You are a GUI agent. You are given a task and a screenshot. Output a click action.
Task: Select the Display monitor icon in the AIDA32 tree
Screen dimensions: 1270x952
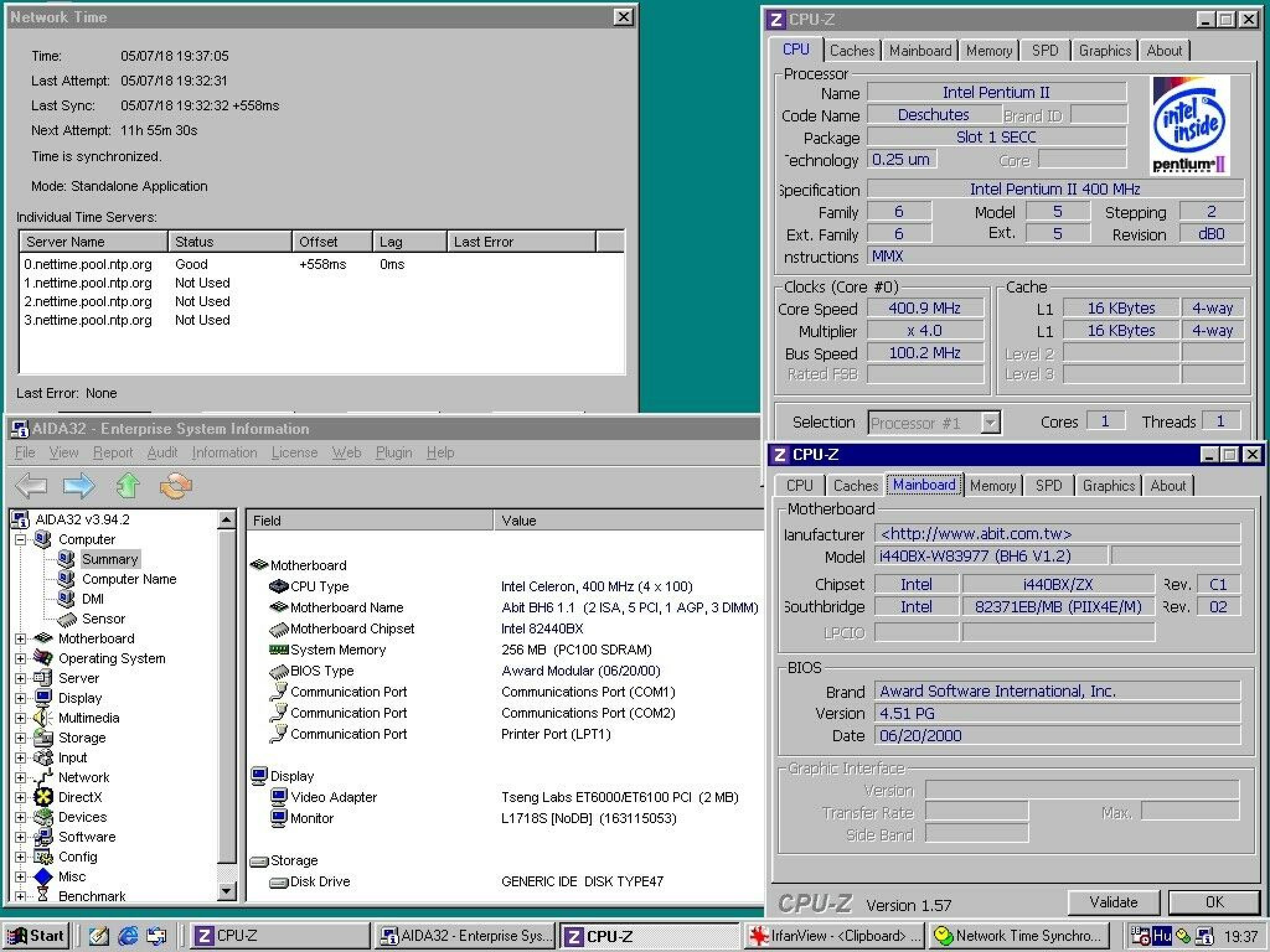43,698
